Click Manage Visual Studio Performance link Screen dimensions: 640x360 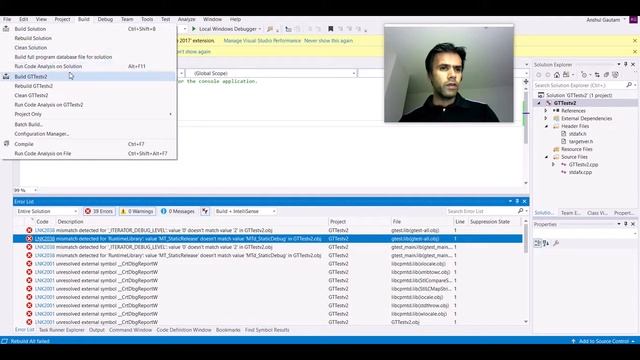[262, 41]
